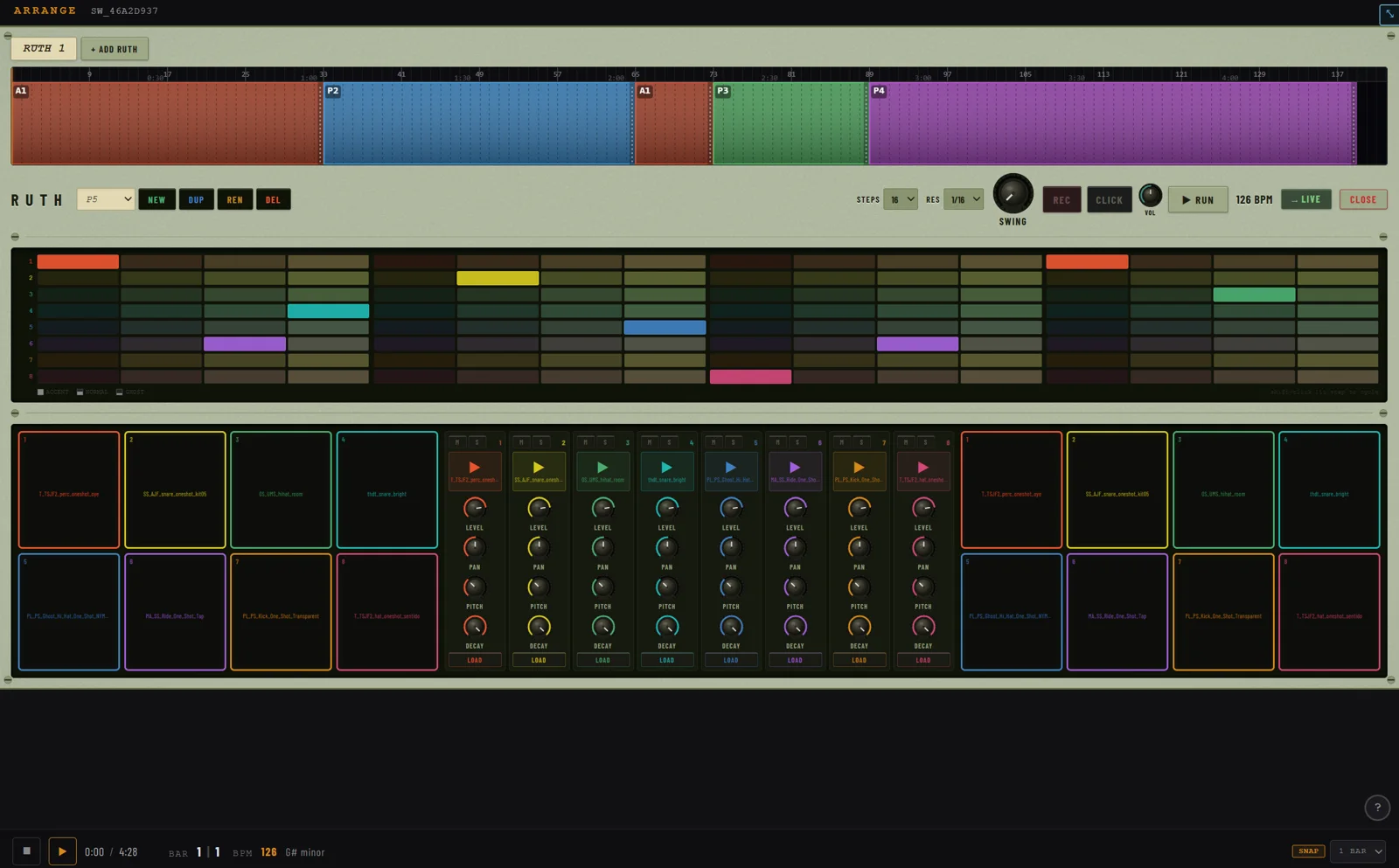
Task: Start playback with the bottom transport play button
Action: 62,851
